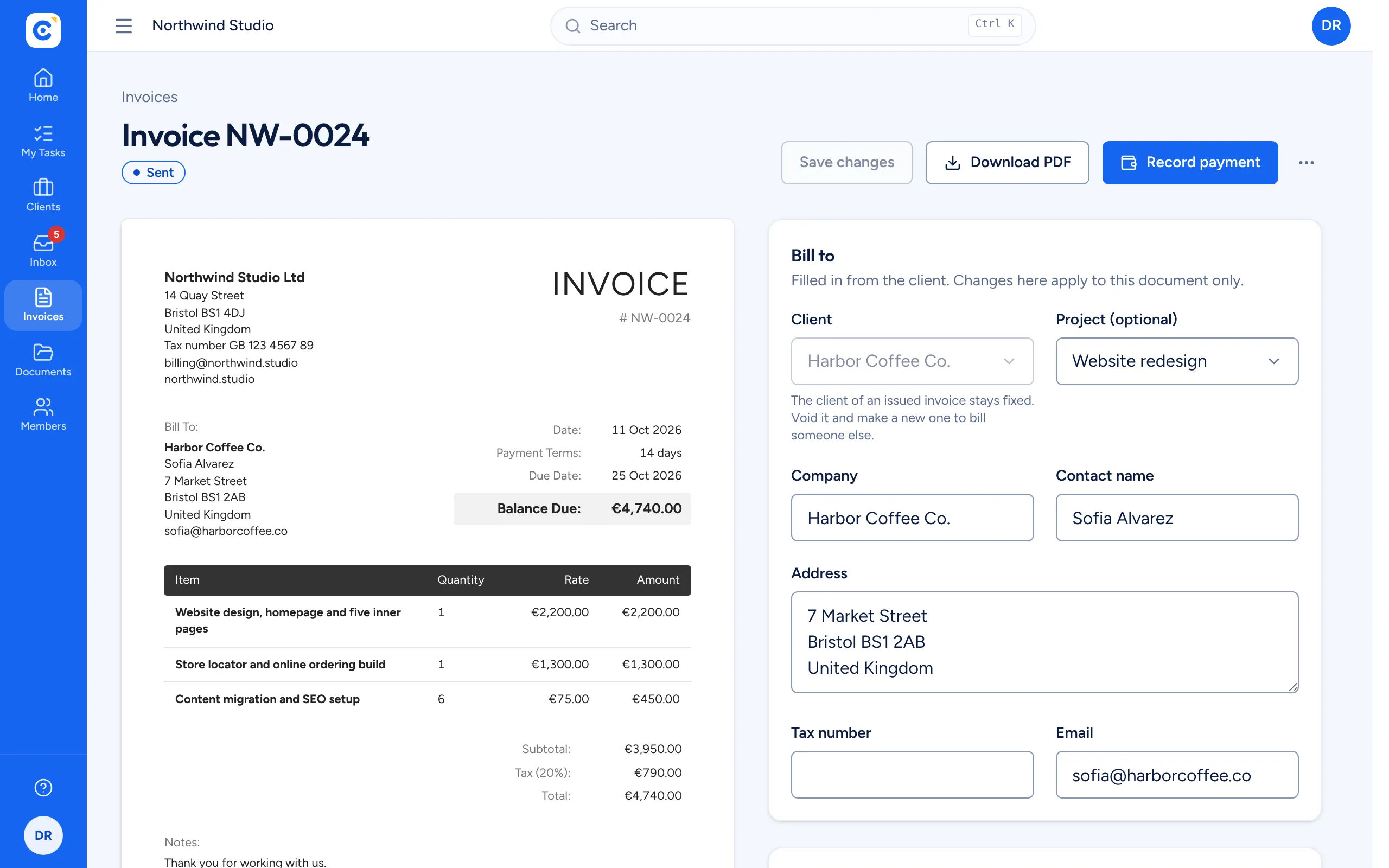Click the Payment Terms 14 days value
Image resolution: width=1389 pixels, height=868 pixels.
tap(661, 453)
